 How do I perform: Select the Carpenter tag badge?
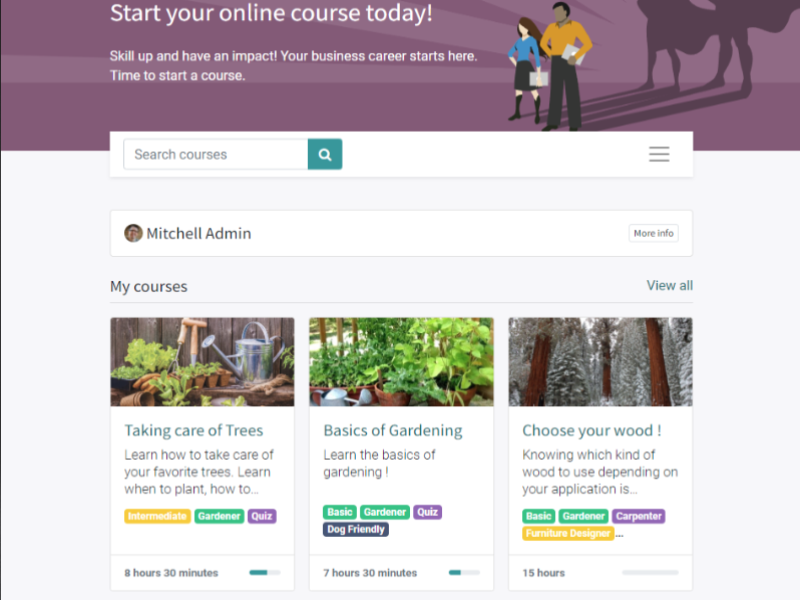638,516
